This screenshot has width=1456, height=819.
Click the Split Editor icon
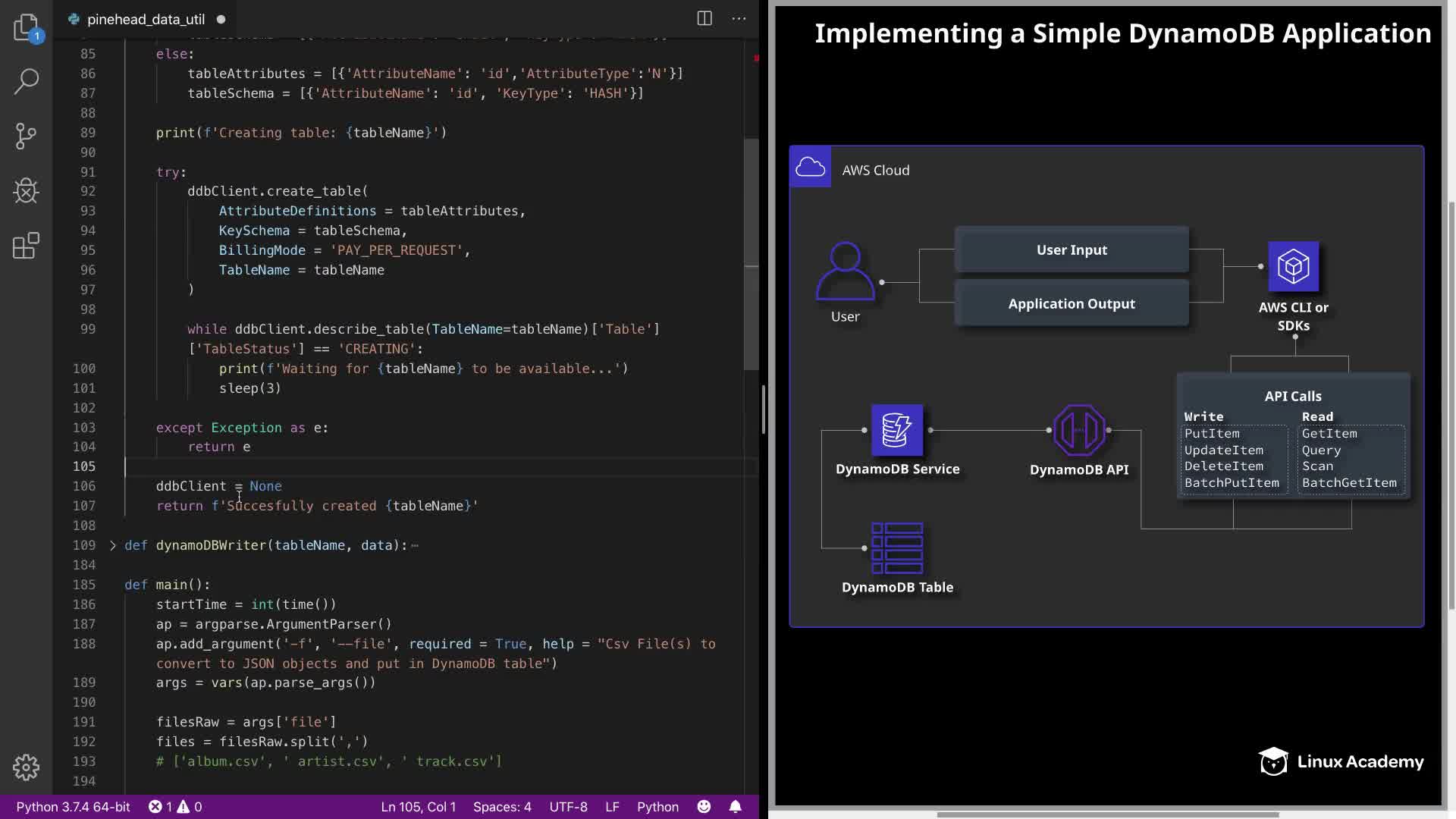pyautogui.click(x=704, y=19)
